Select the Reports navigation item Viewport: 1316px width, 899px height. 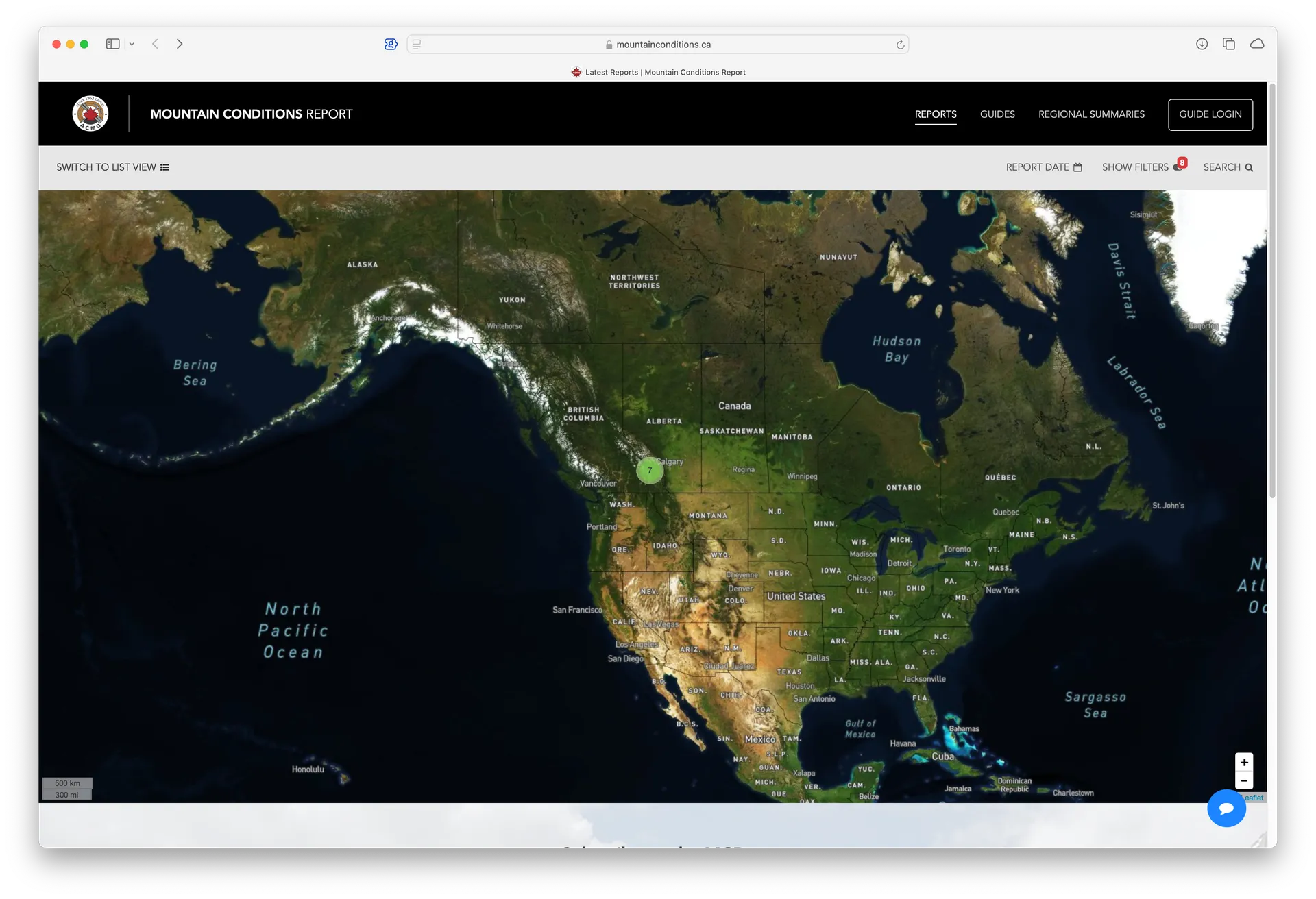coord(936,114)
